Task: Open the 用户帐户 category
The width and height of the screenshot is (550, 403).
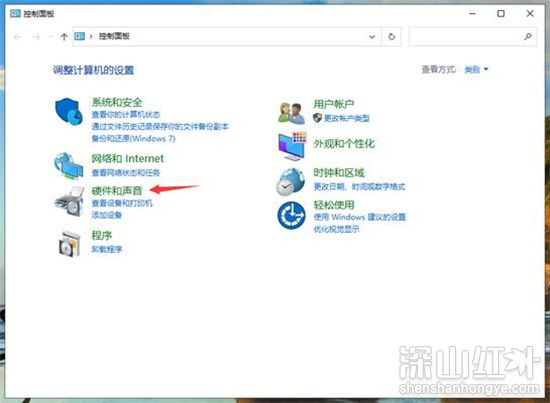Action: pyautogui.click(x=334, y=104)
